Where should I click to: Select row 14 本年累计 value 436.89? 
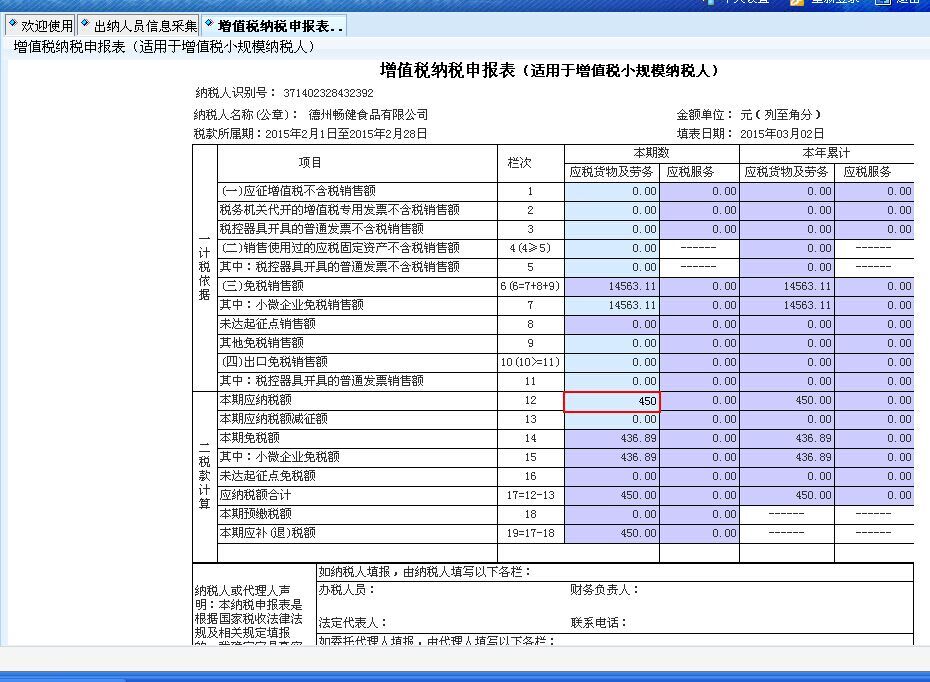786,438
